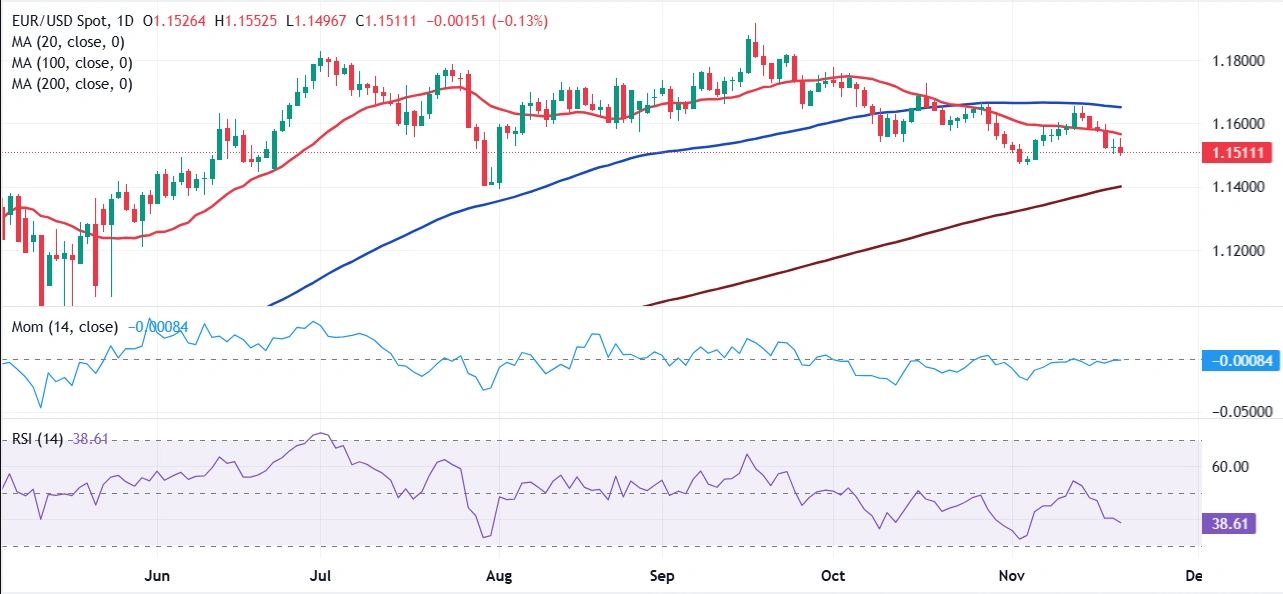Click the Jun label on time axis
Screen dimensions: 1283x594
click(158, 576)
